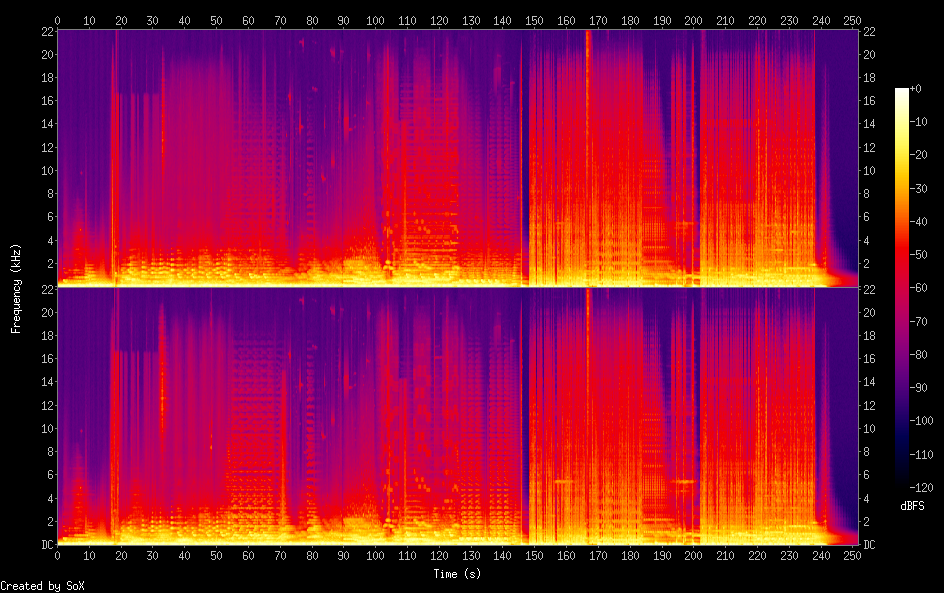This screenshot has height=593, width=944.
Task: Click the '-80' color scale label
Action: (x=919, y=355)
